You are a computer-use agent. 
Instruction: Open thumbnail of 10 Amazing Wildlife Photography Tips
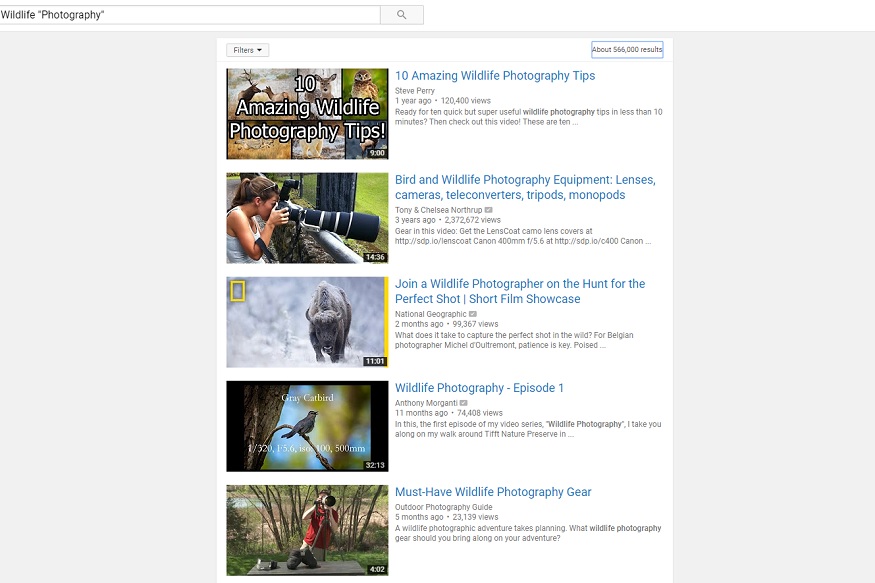pos(307,114)
